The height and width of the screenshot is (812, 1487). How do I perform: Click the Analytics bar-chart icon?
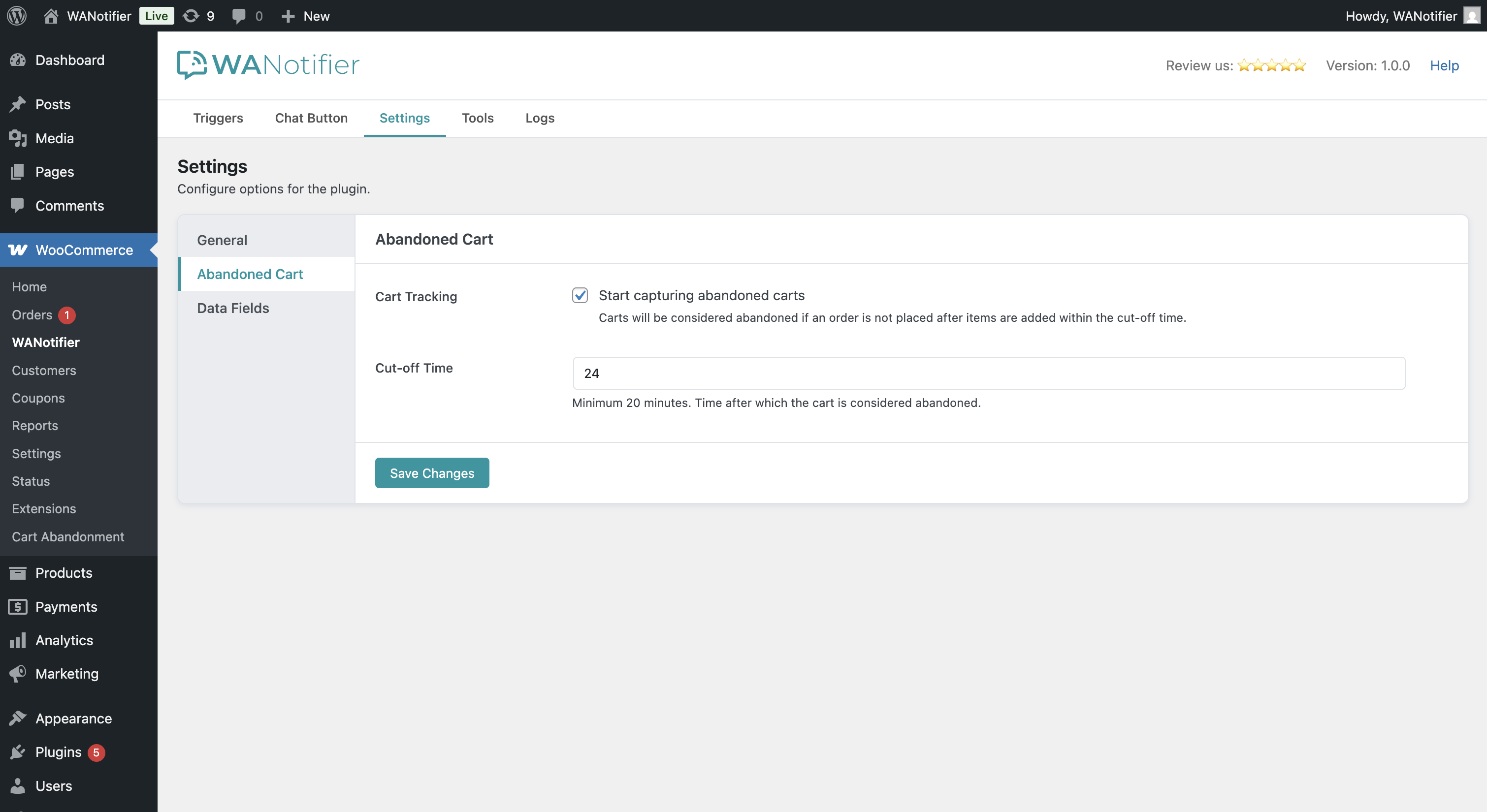[18, 640]
